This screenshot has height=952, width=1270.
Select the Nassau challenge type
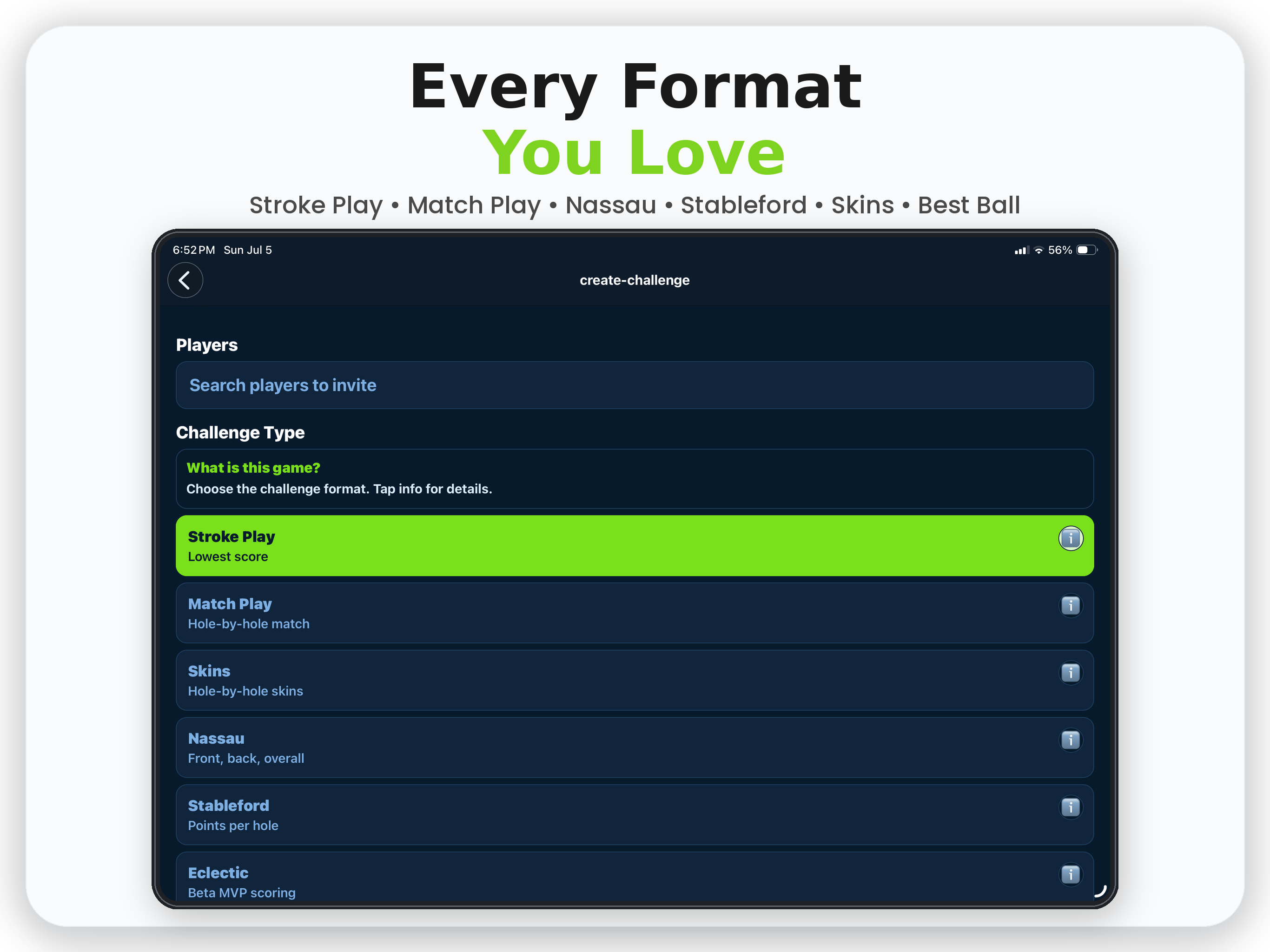(635, 747)
